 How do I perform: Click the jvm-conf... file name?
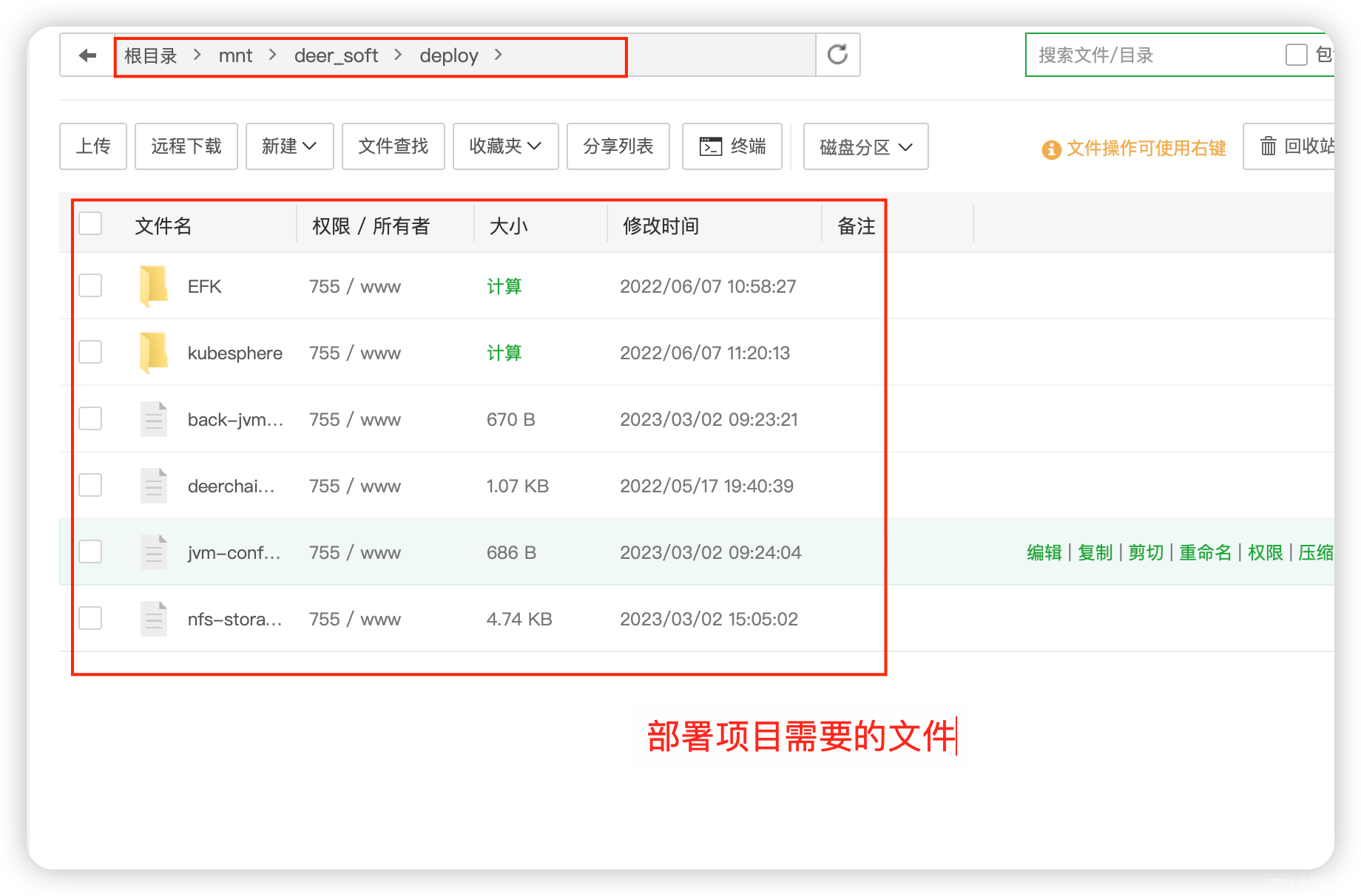(234, 552)
